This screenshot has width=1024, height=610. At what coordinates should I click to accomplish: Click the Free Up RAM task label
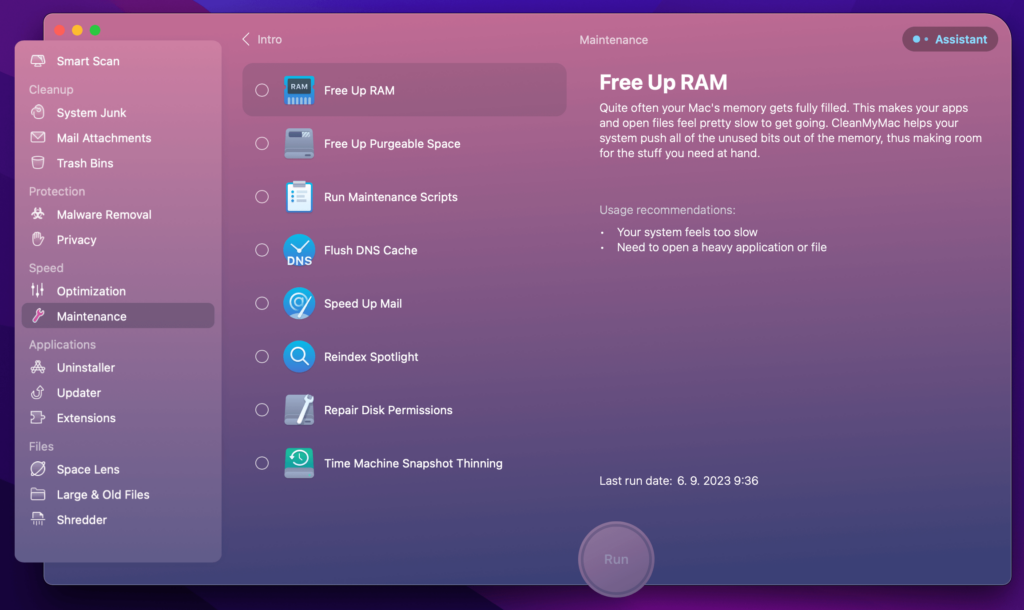359,90
